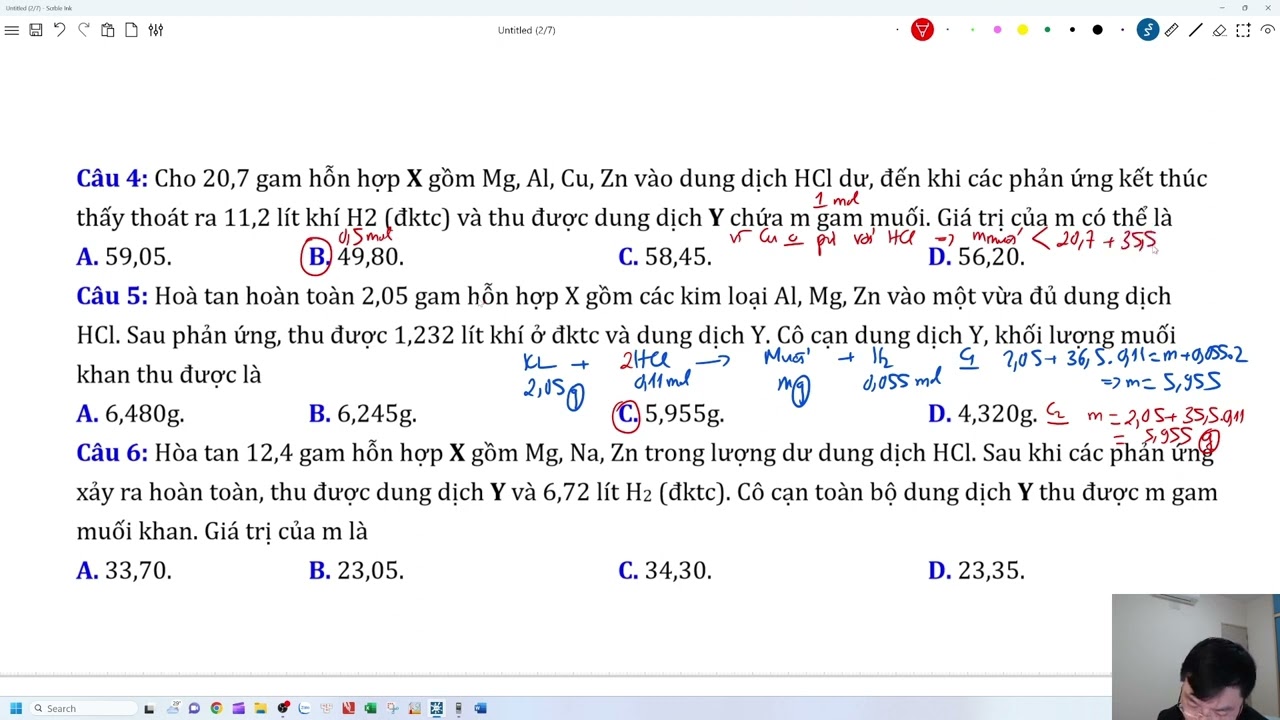1280x720 pixels.
Task: Open the settings sliders icon
Action: pos(156,30)
